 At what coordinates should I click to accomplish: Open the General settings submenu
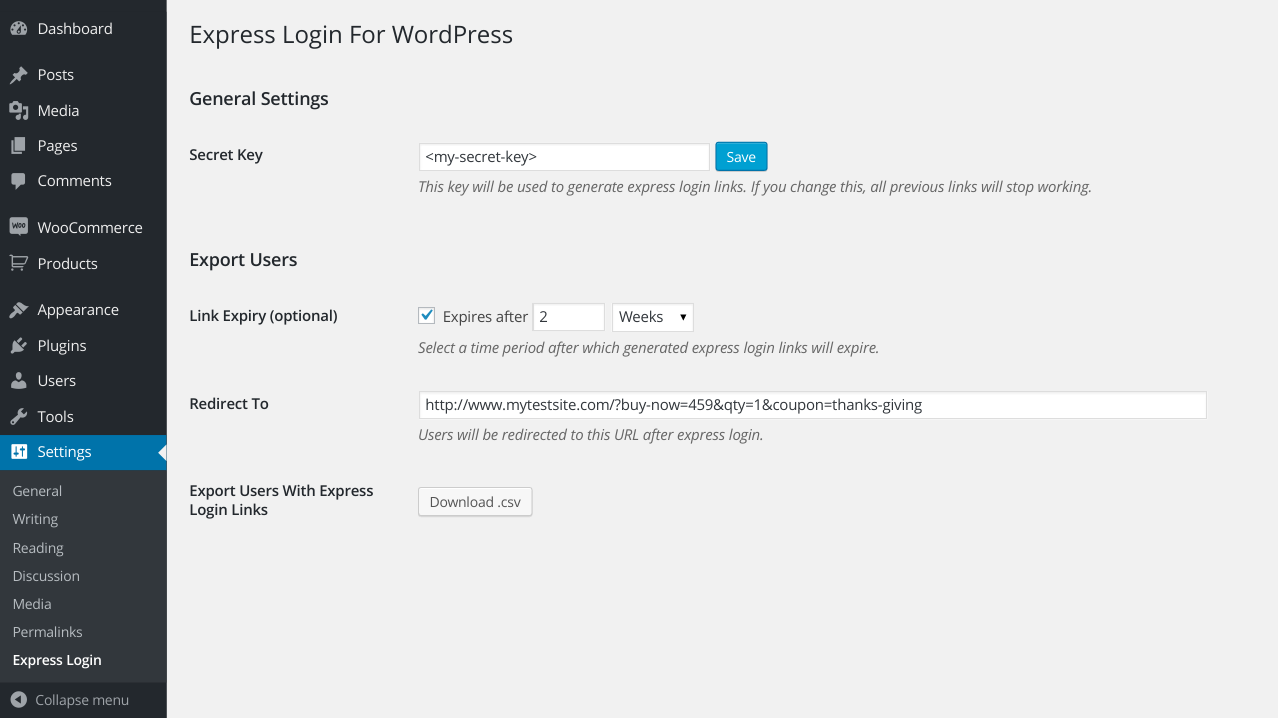pyautogui.click(x=37, y=491)
